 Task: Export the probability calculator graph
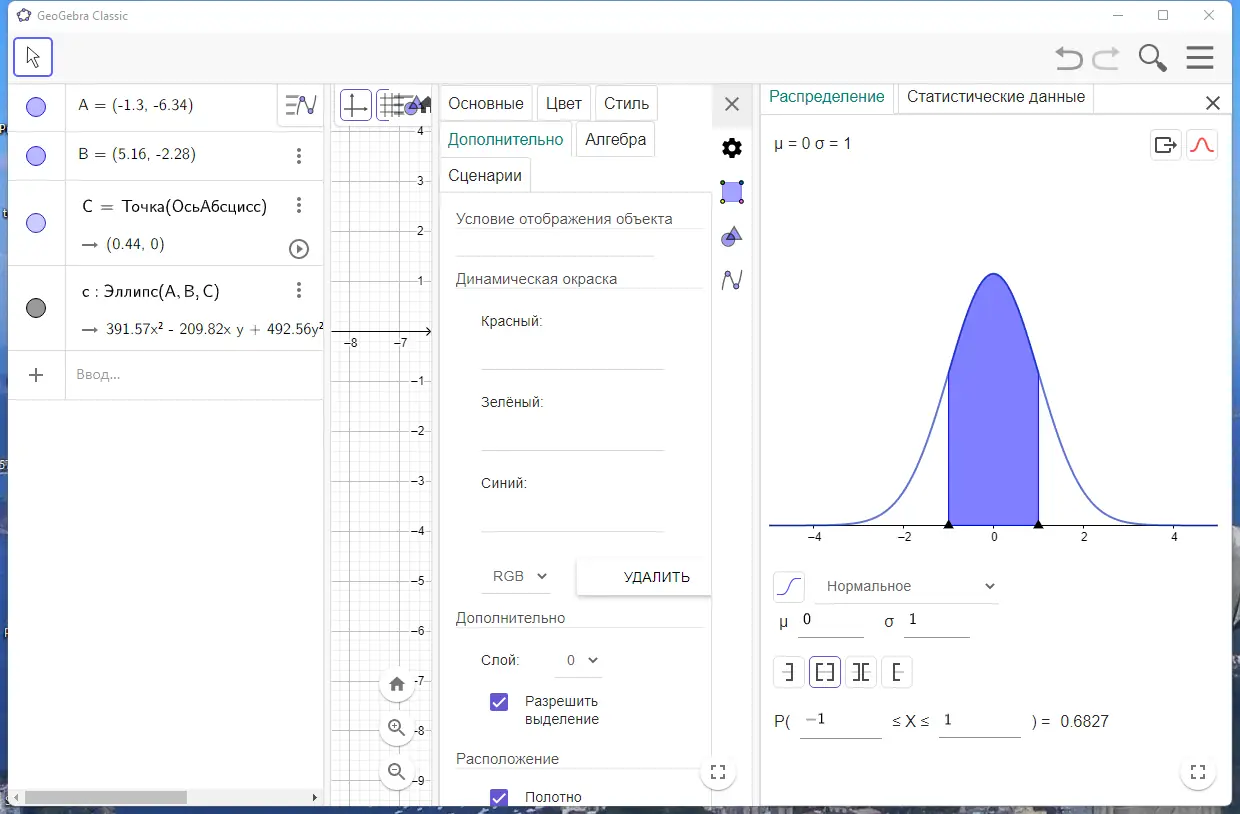pos(1166,145)
